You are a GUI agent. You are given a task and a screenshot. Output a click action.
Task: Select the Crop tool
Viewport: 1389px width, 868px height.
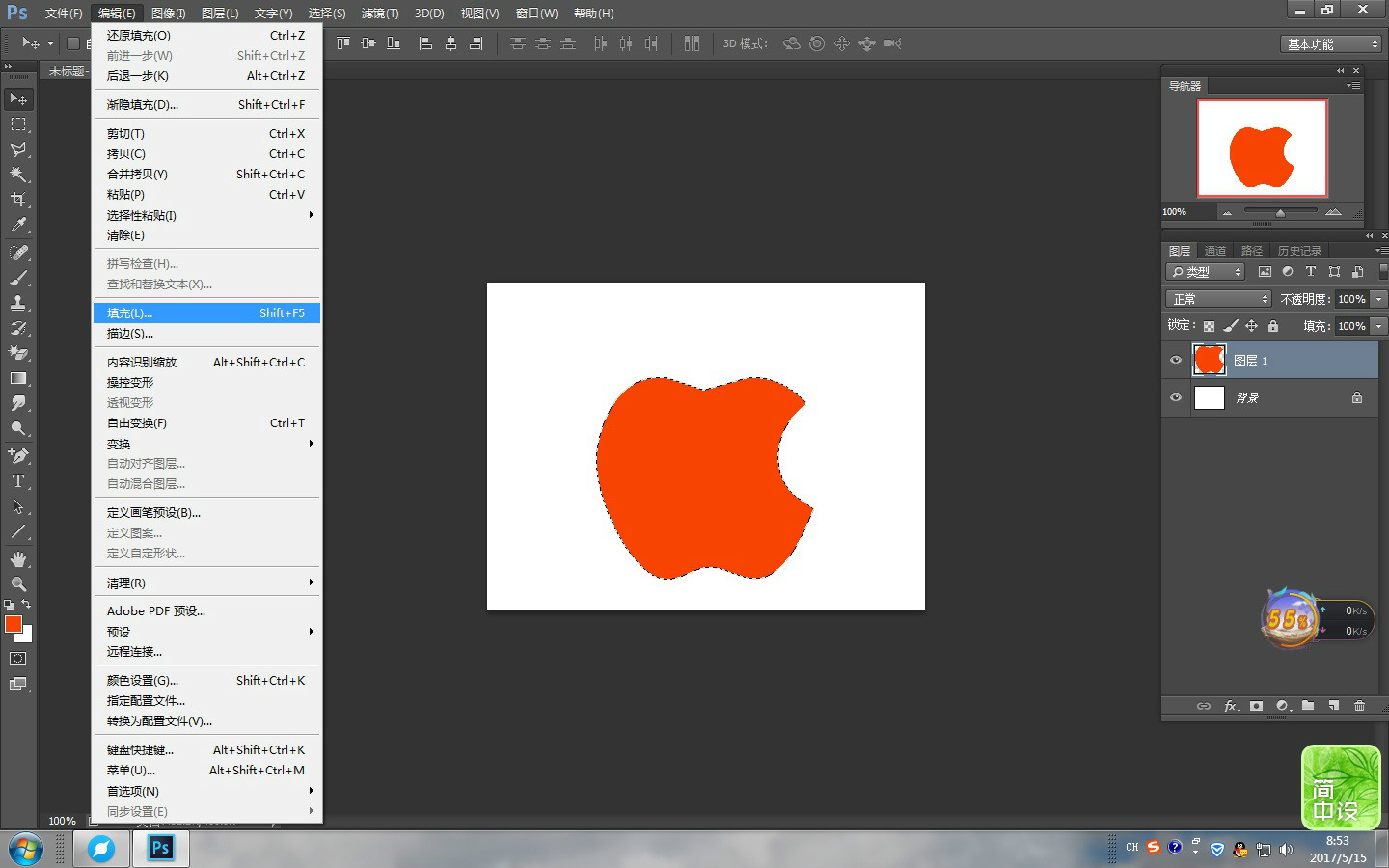[18, 200]
